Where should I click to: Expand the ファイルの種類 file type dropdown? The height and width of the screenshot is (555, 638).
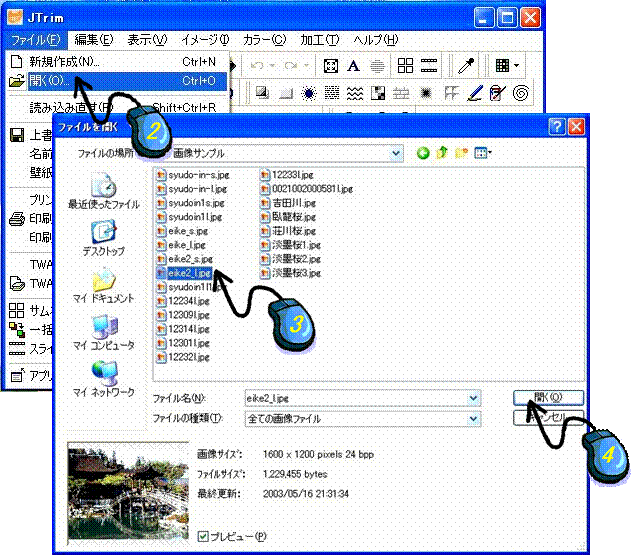click(x=473, y=417)
